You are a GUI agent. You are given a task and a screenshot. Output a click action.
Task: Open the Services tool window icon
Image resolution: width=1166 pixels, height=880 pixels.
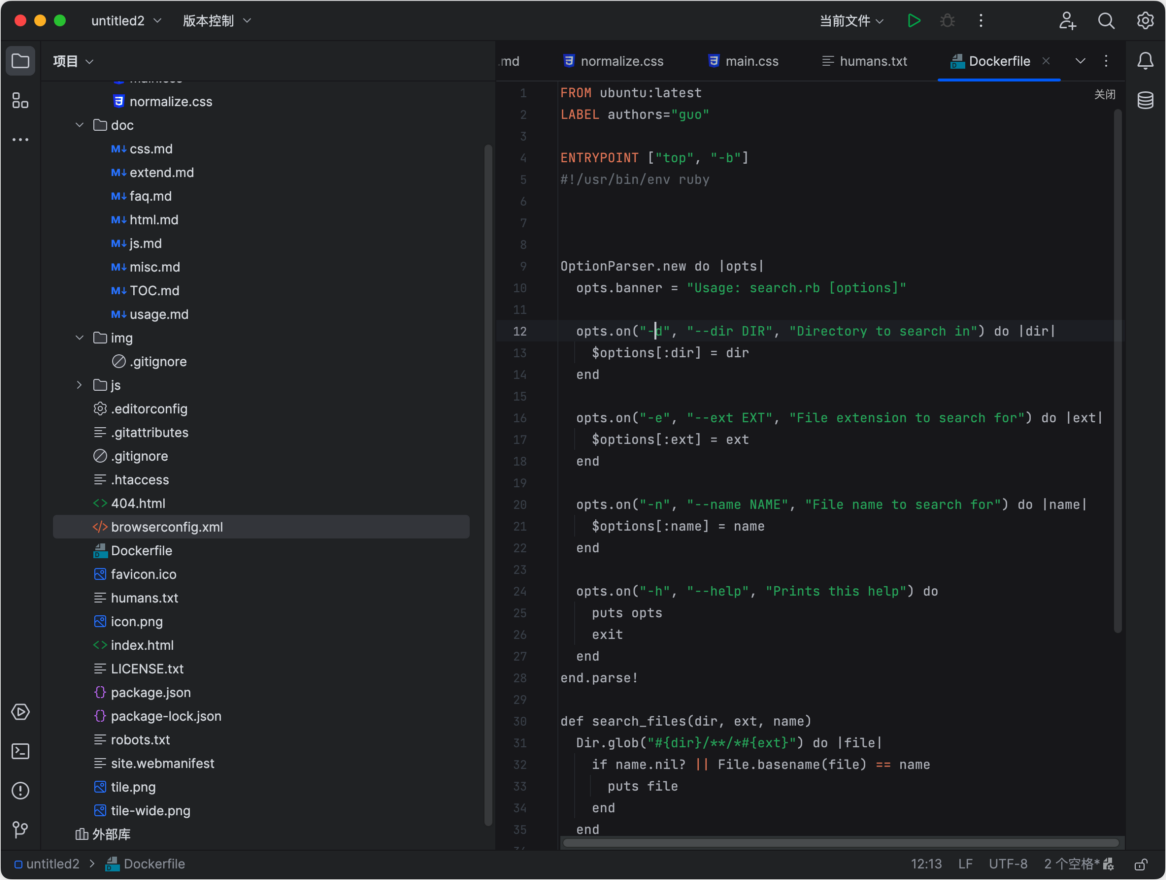(x=21, y=712)
